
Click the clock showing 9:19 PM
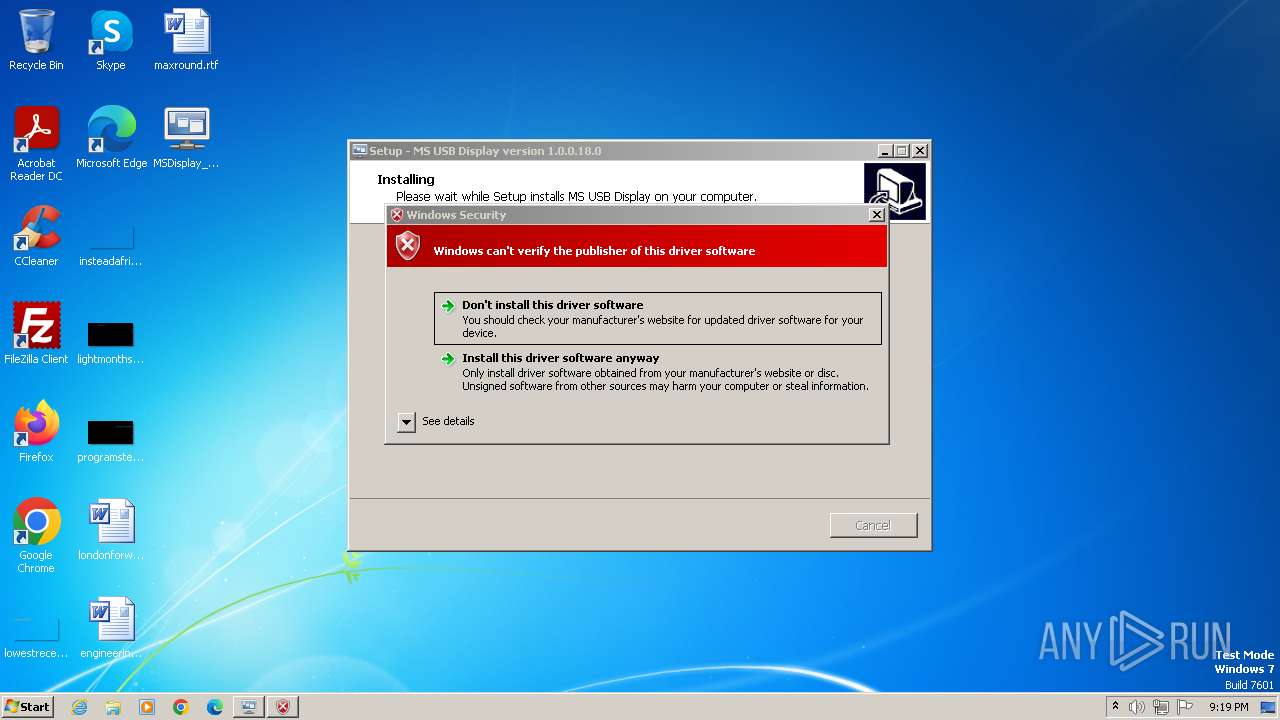pos(1228,707)
